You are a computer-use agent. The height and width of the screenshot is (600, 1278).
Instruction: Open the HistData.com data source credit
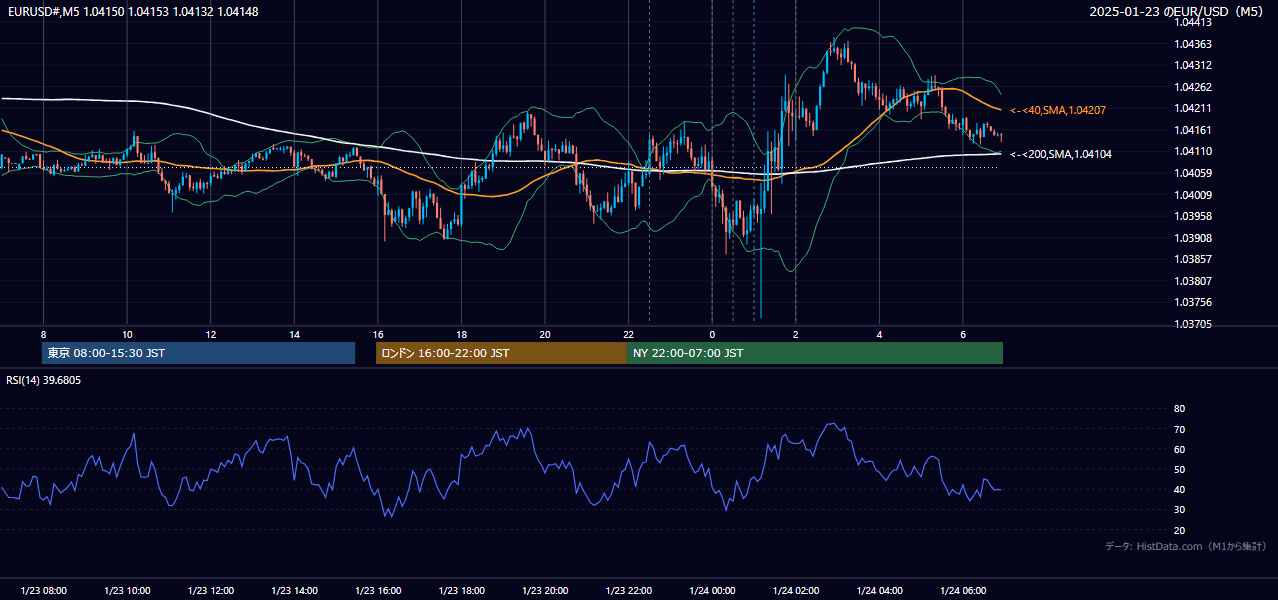(x=1185, y=546)
